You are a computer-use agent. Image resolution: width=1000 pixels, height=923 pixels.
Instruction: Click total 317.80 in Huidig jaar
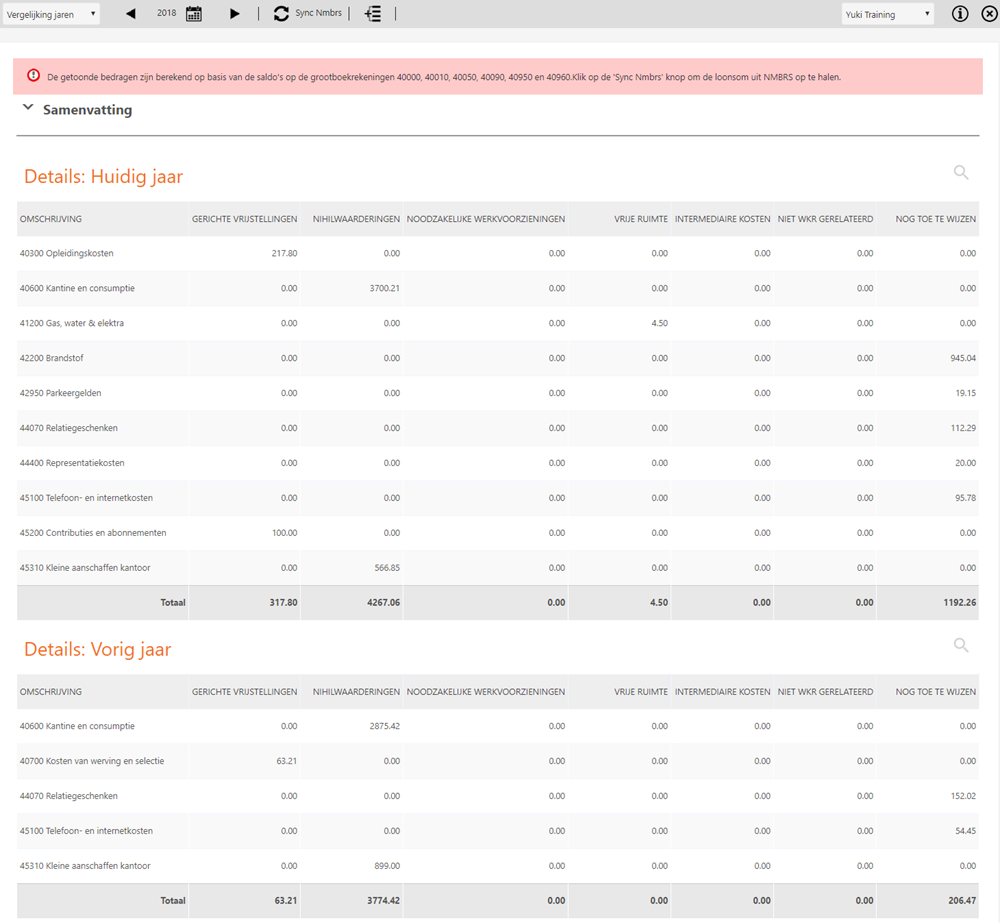[283, 603]
